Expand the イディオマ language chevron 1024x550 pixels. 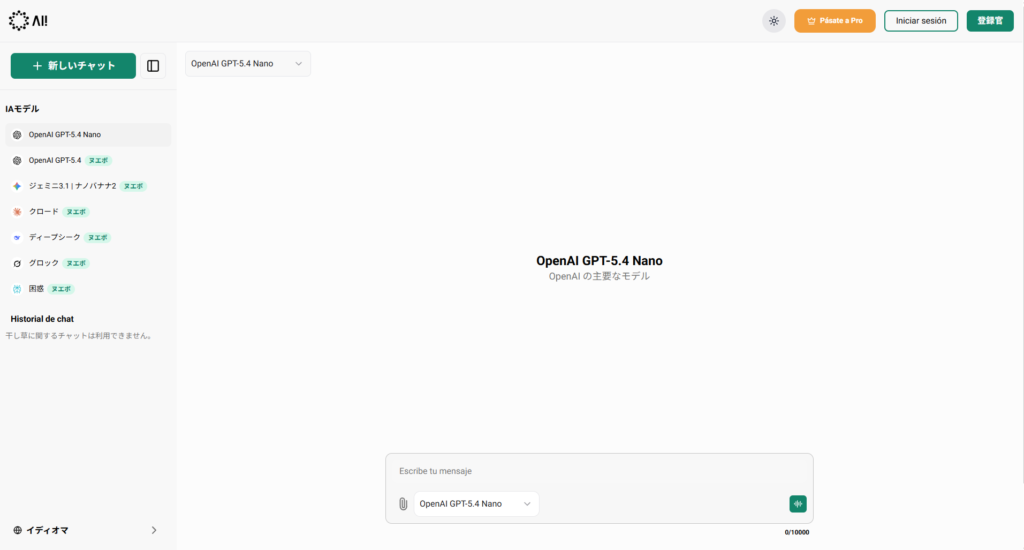154,530
